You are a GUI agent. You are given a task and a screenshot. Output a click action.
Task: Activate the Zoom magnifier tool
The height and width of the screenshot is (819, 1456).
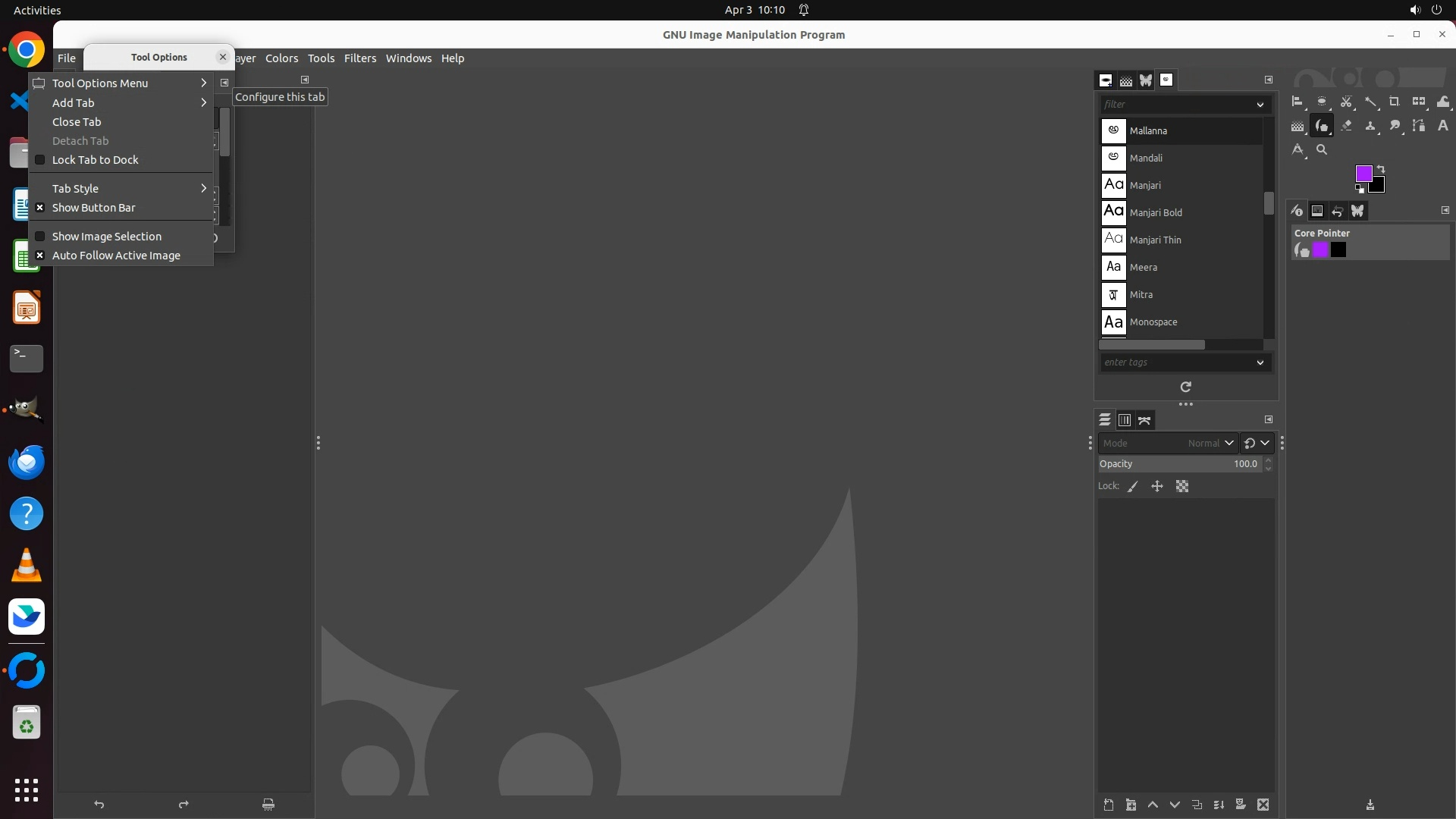[1322, 149]
